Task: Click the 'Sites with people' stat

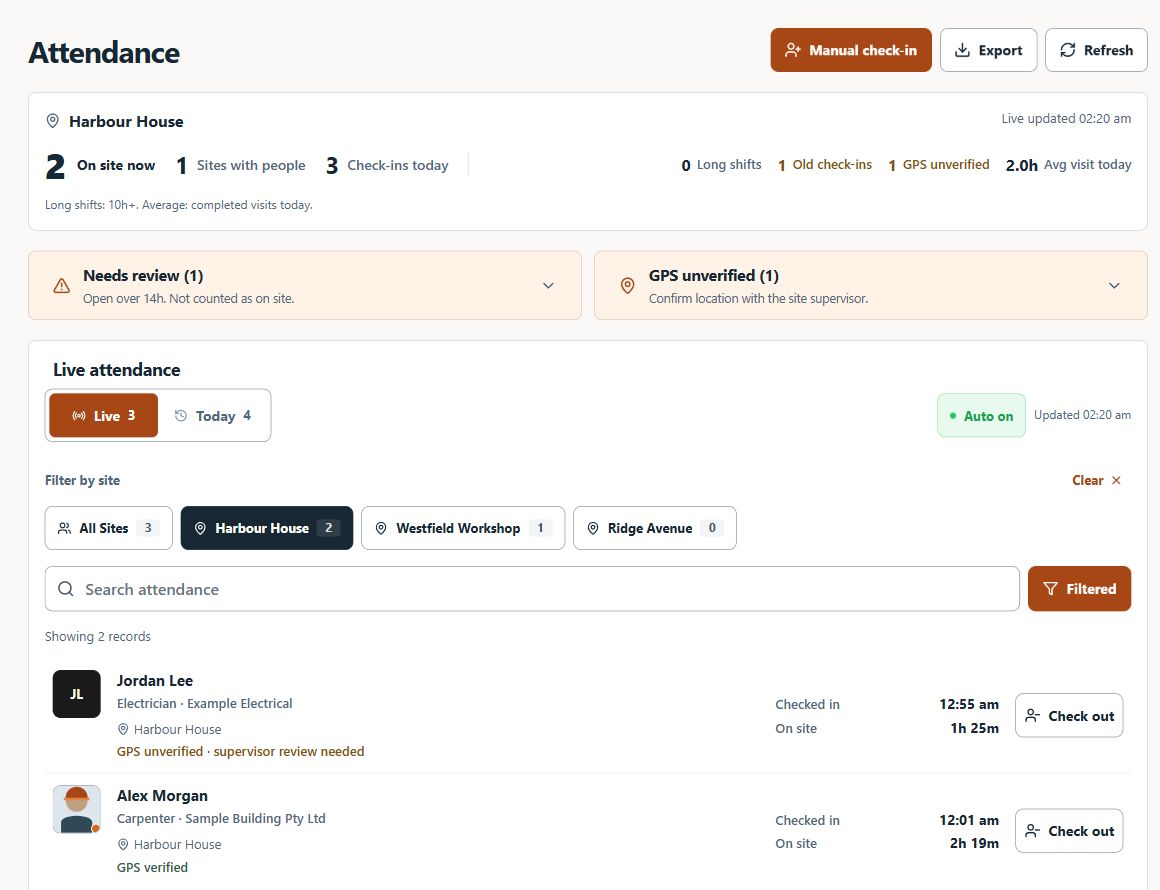Action: [x=240, y=166]
